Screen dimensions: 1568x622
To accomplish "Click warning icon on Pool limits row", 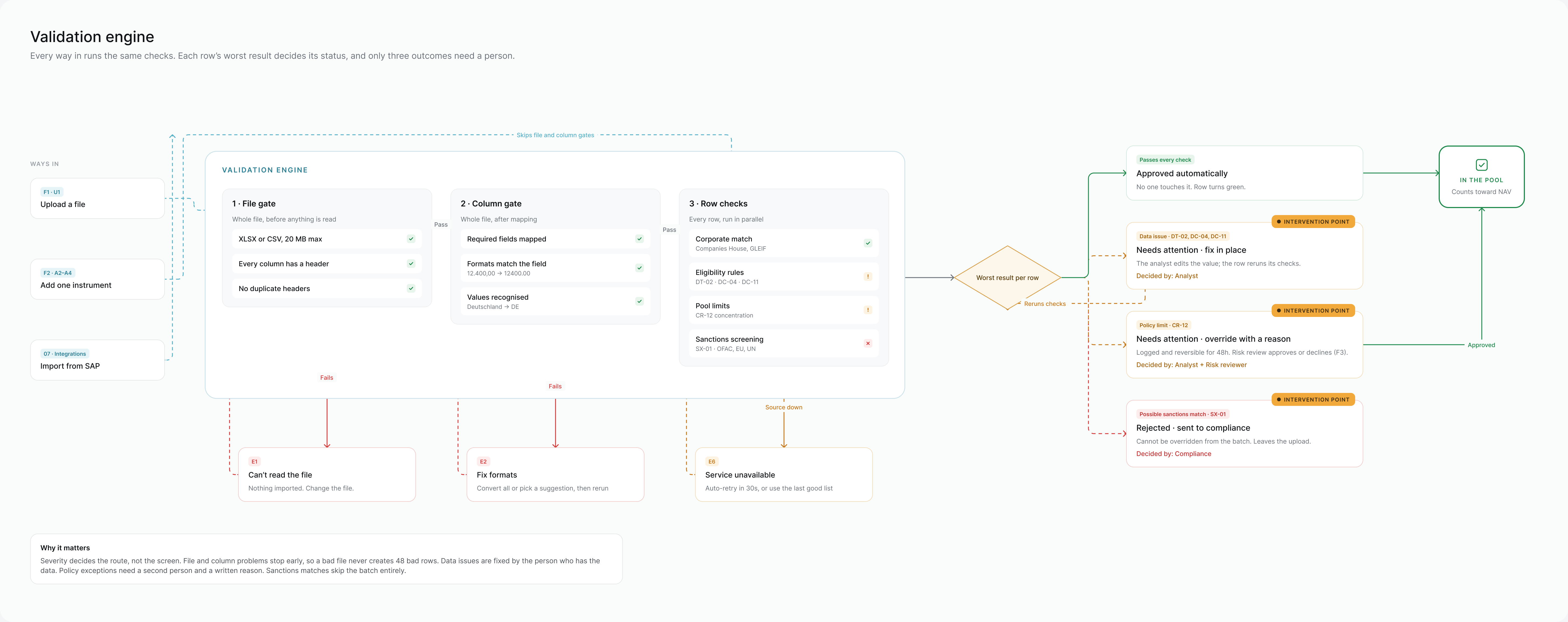I will click(868, 310).
